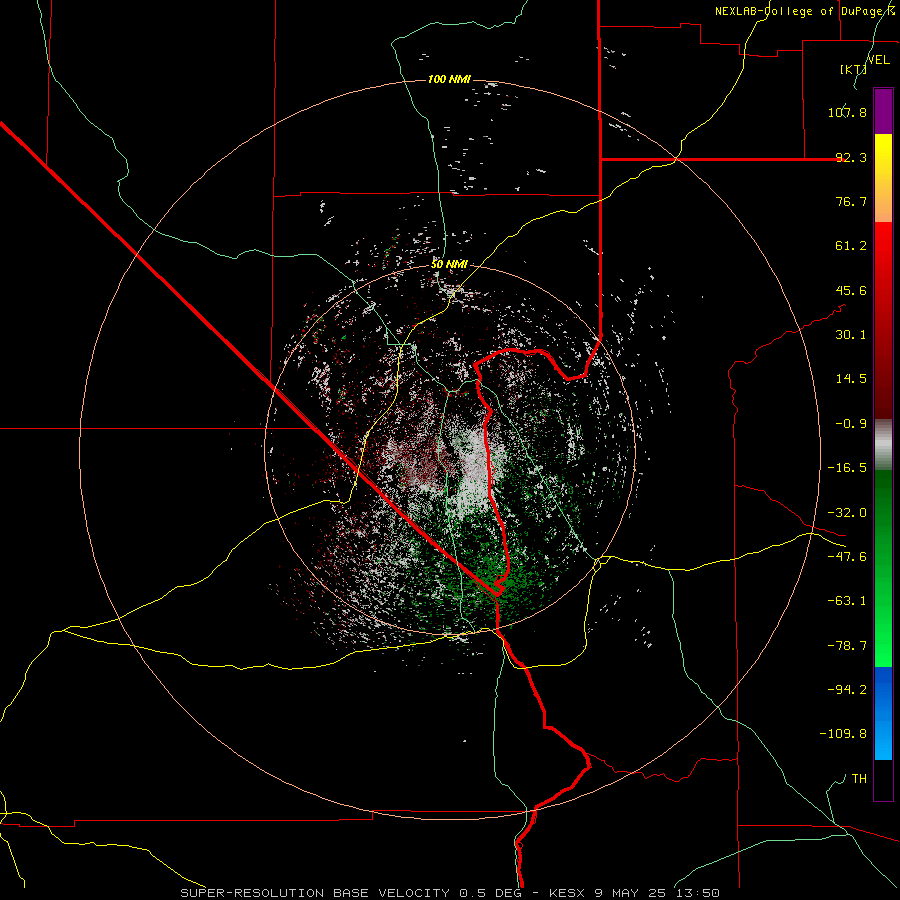Viewport: 900px width, 900px height.
Task: Click the VEL legend title
Action: click(878, 60)
